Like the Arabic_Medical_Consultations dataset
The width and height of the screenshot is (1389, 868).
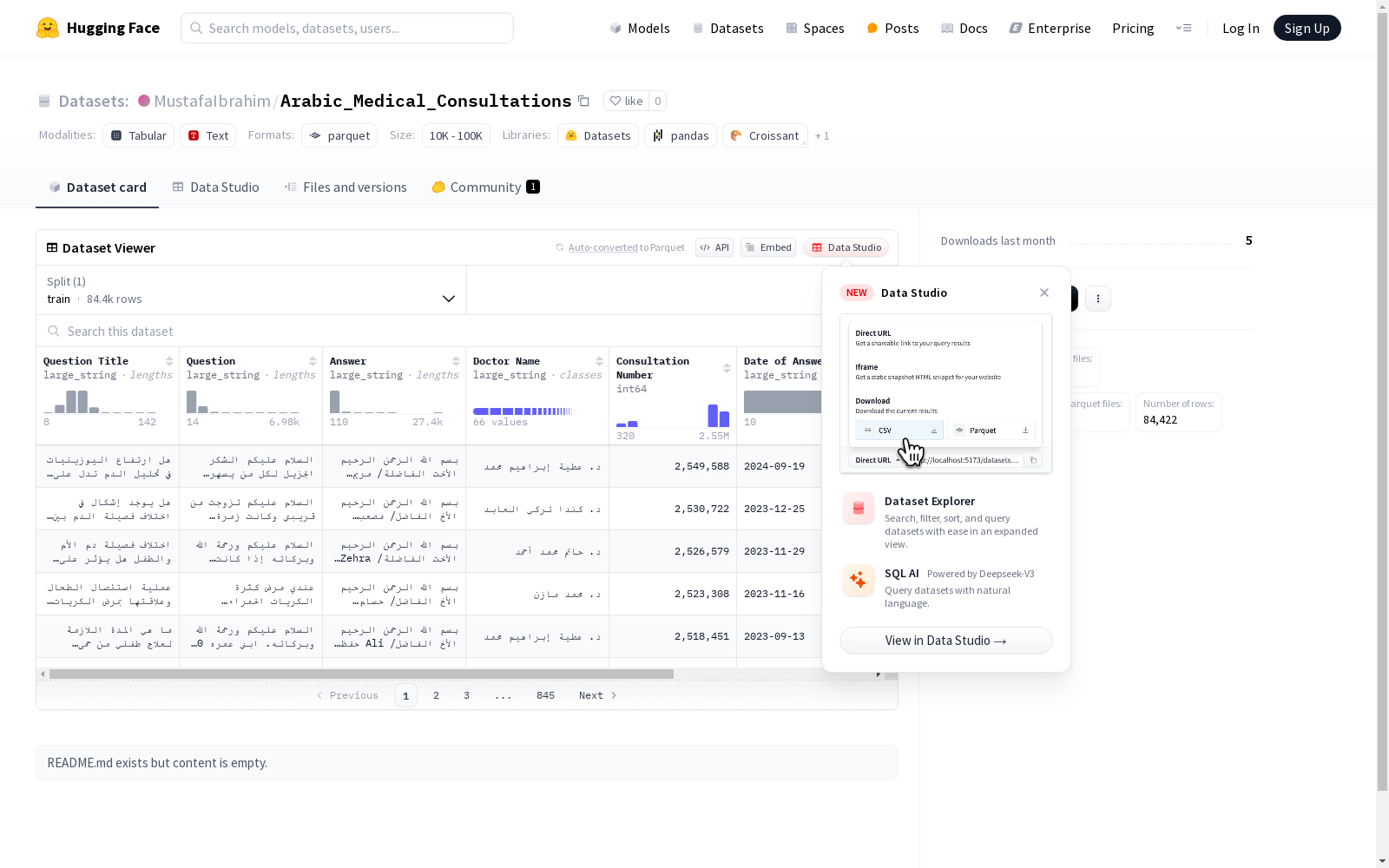tap(626, 101)
